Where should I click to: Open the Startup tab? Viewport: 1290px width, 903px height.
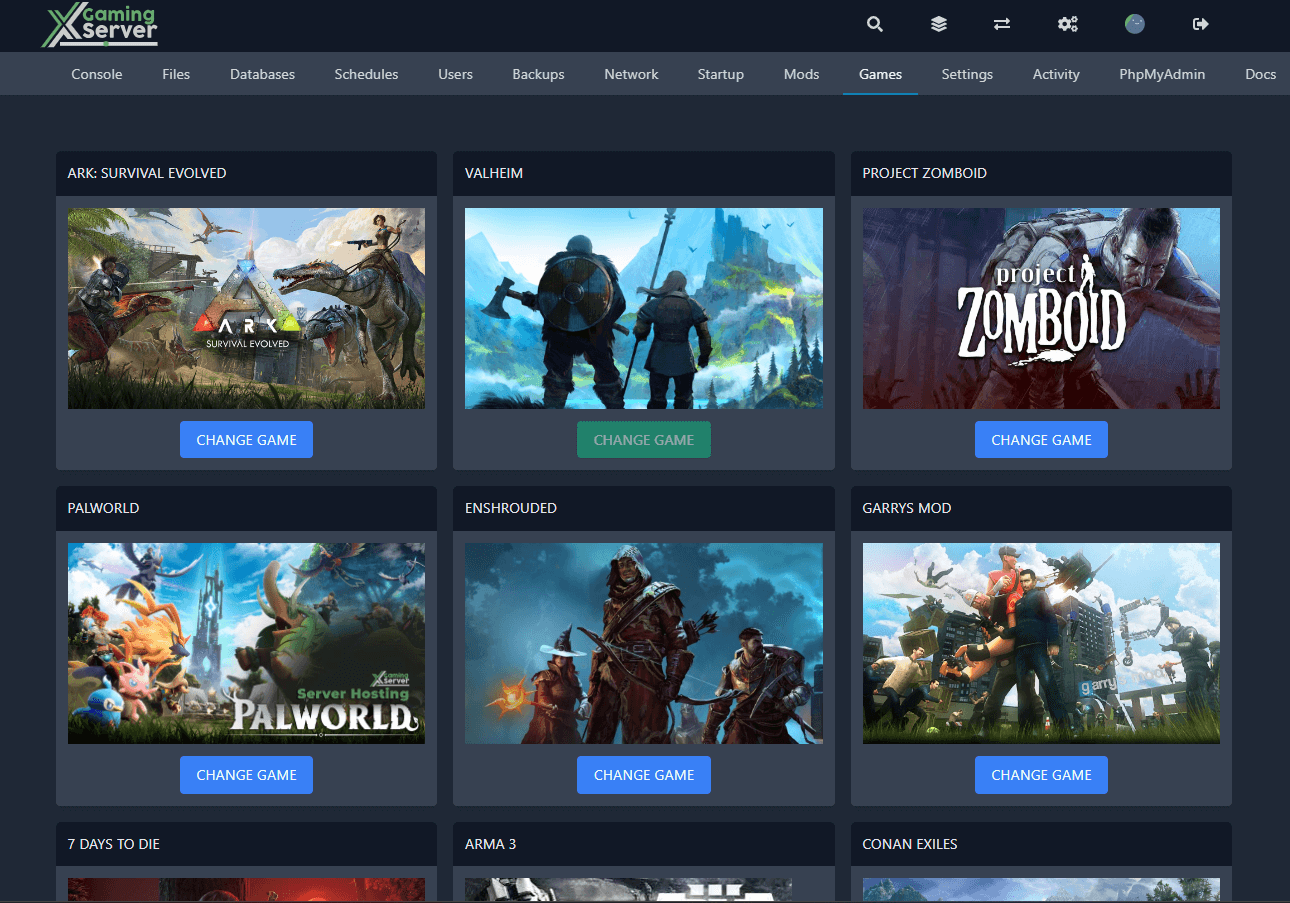[x=721, y=74]
